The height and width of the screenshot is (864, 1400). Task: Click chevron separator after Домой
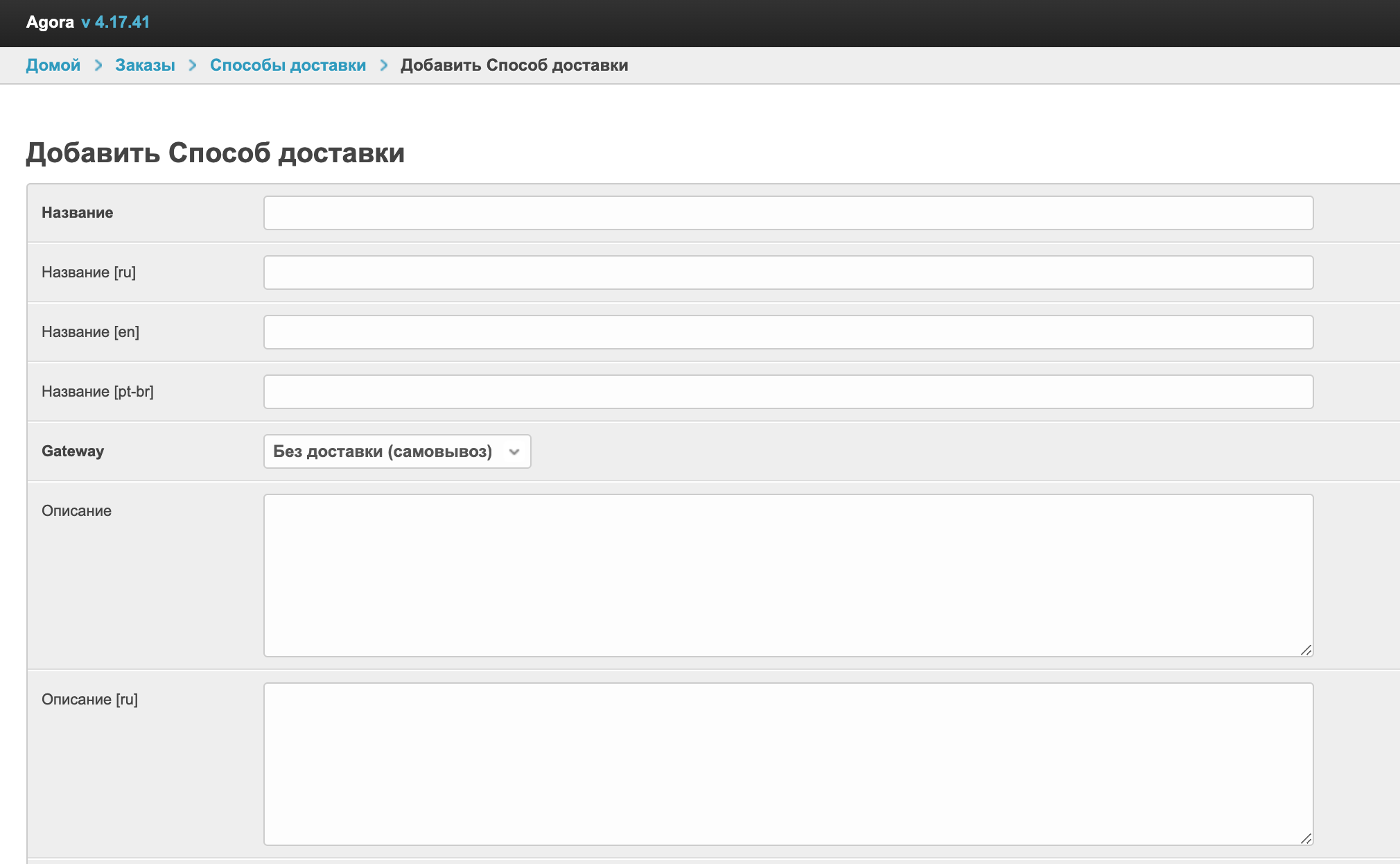pyautogui.click(x=98, y=65)
